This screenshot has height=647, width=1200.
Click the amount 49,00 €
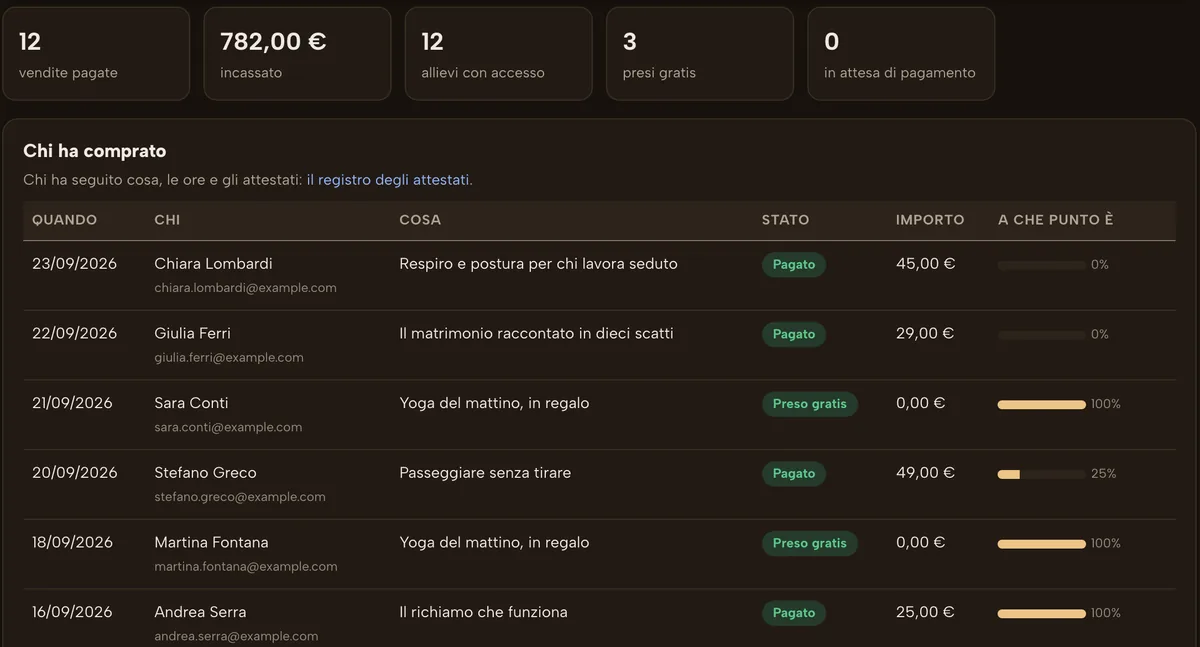pos(926,473)
